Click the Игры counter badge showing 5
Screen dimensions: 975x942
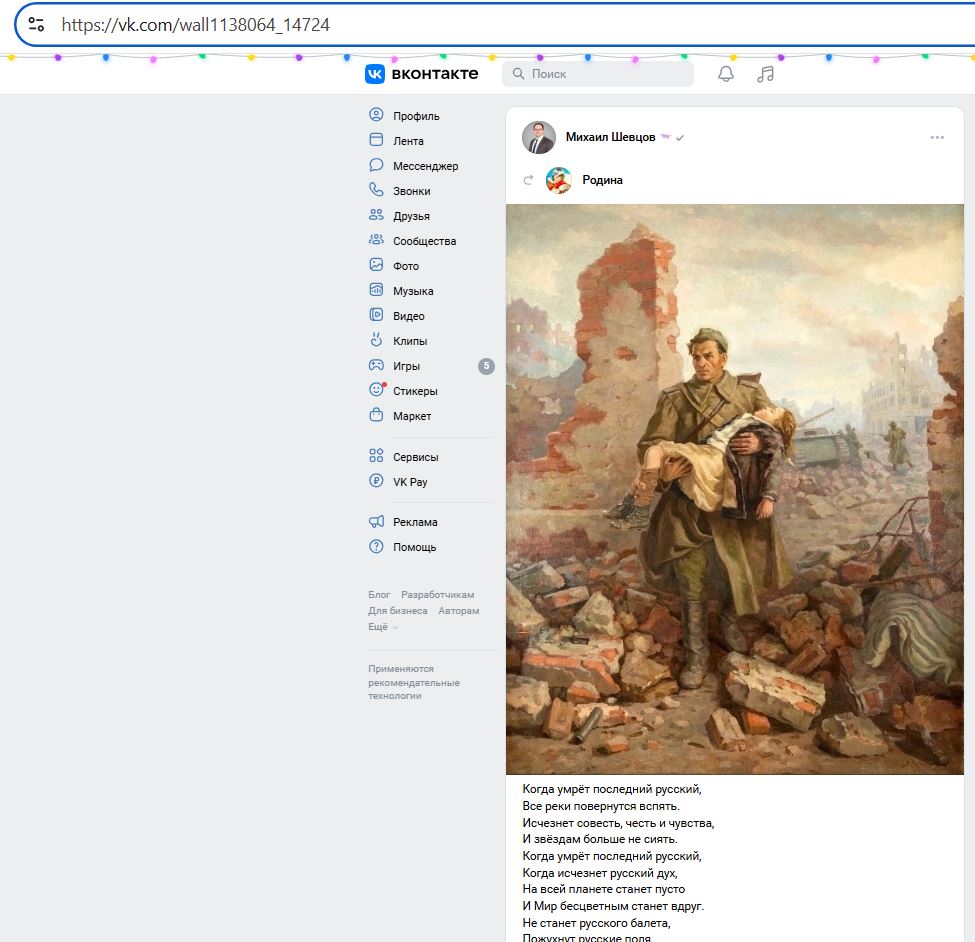[x=486, y=366]
